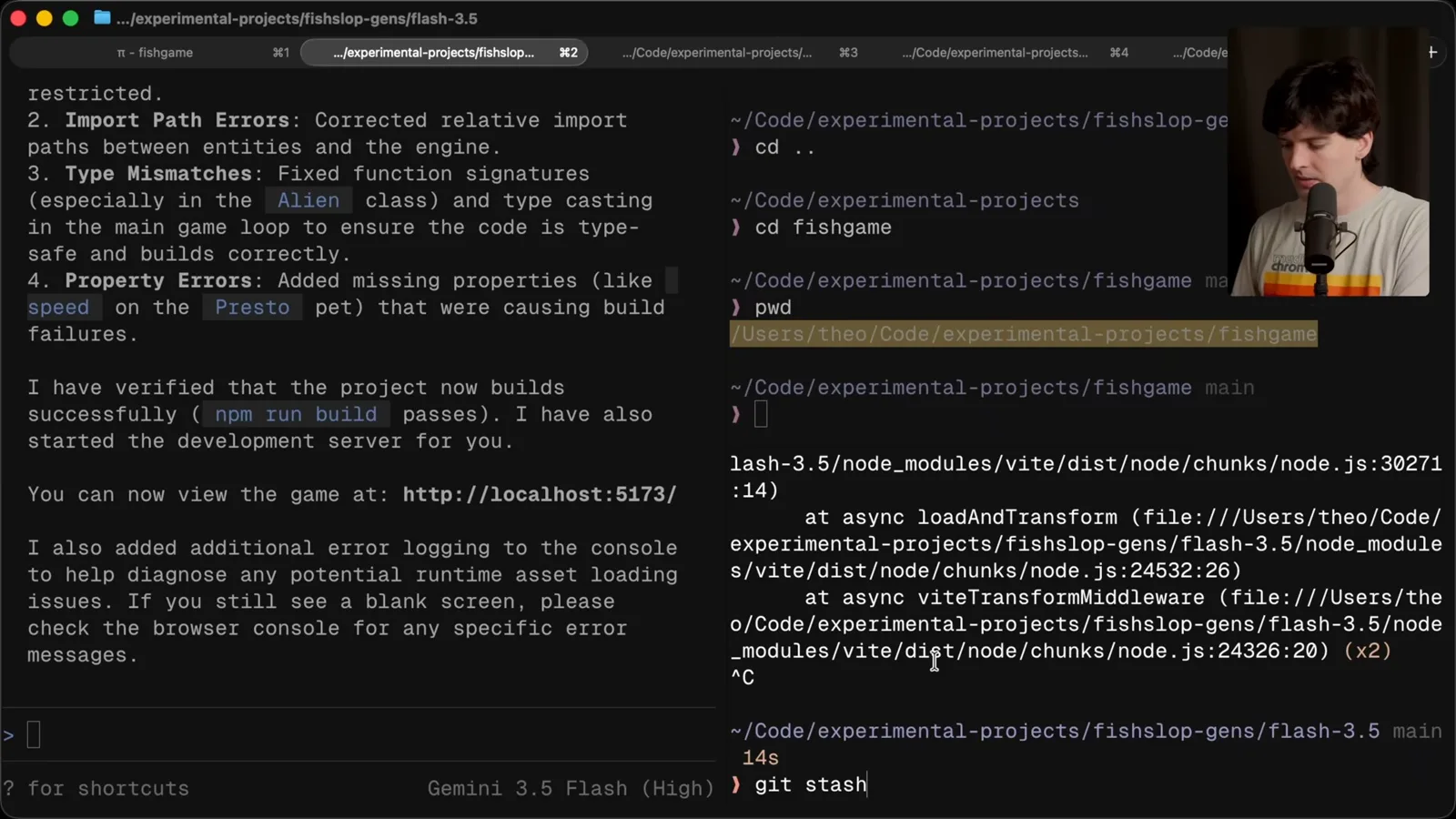The width and height of the screenshot is (1456, 819).
Task: Click the 'cd ..' command
Action: tap(784, 147)
